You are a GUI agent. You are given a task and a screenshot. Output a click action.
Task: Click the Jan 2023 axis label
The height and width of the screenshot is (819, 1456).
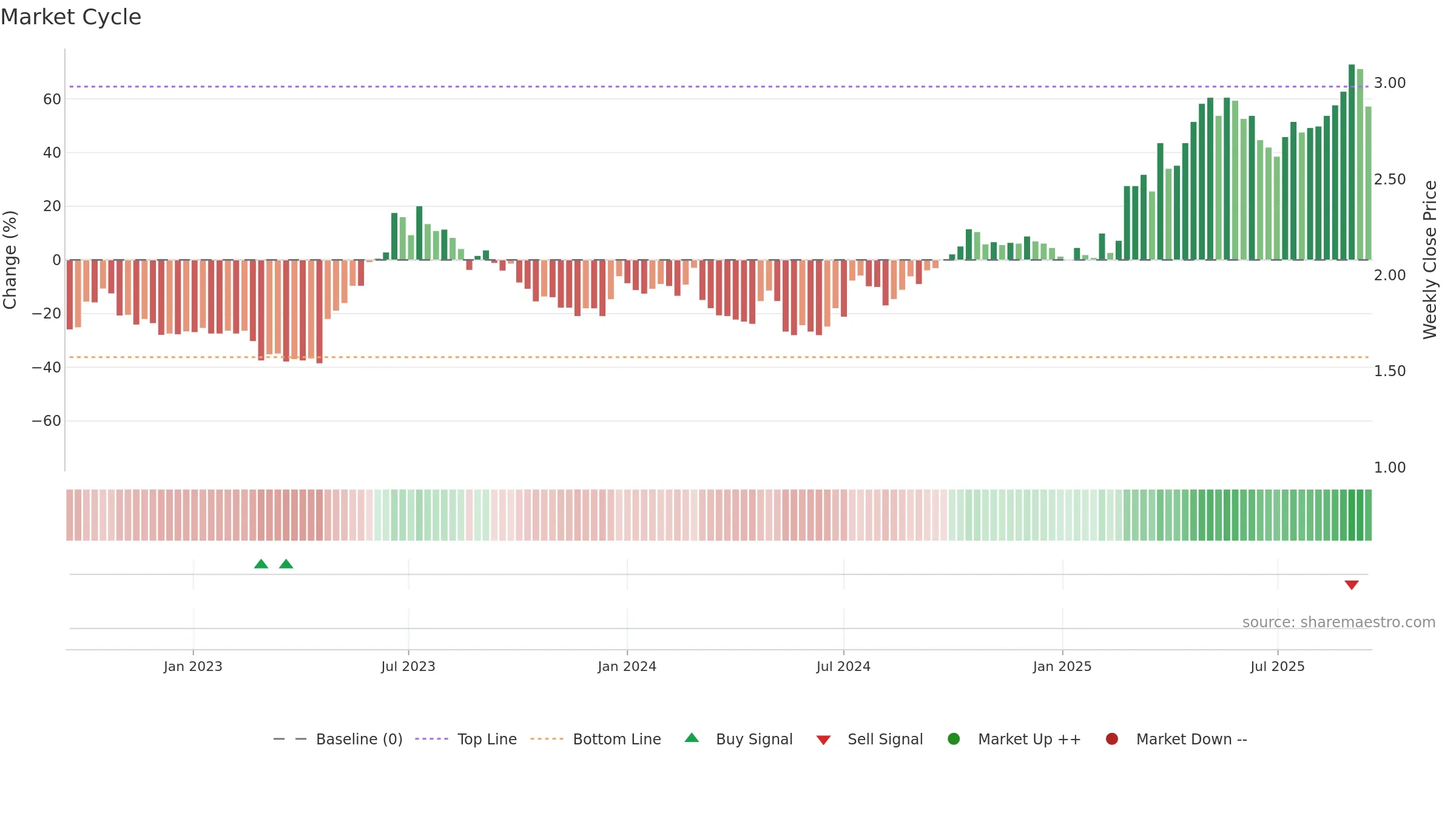(x=193, y=667)
